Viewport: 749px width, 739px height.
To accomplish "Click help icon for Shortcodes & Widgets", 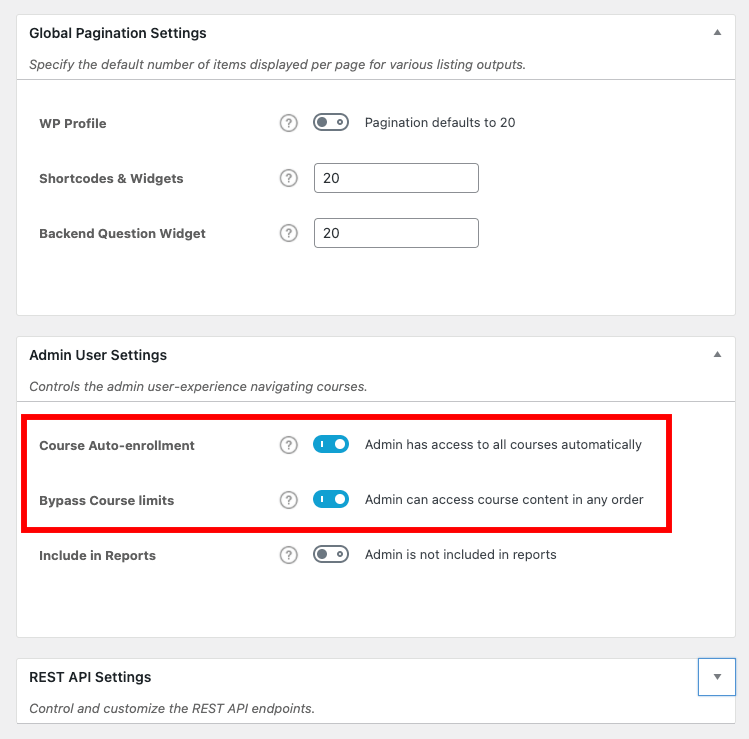I will point(289,178).
